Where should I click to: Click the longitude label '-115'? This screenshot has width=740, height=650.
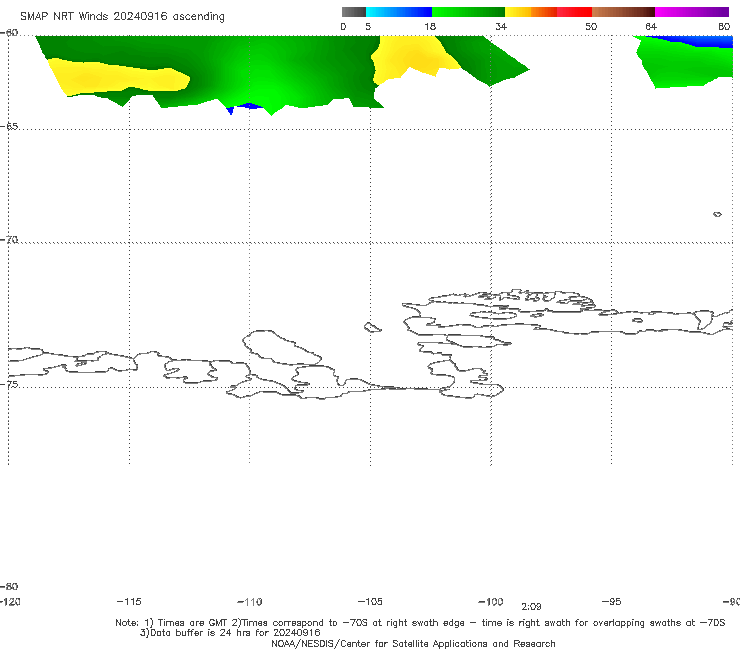129,601
